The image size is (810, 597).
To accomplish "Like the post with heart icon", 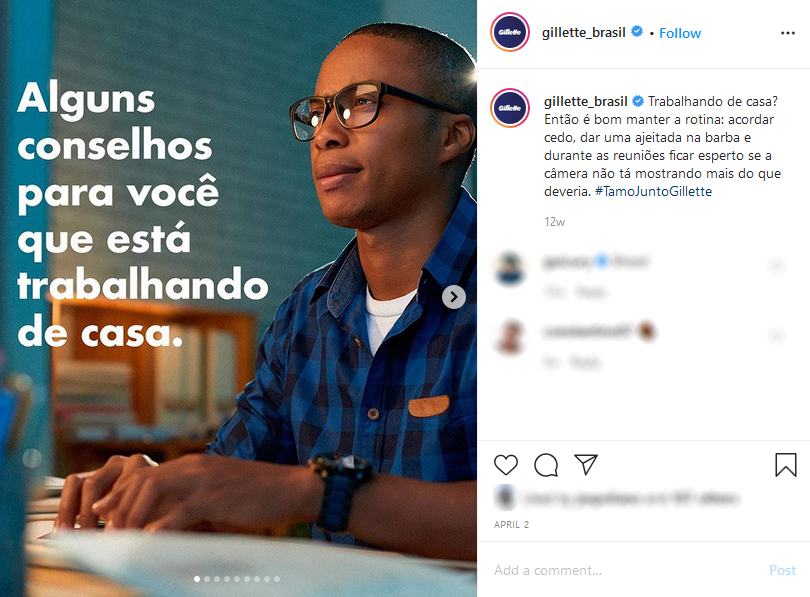I will [506, 465].
